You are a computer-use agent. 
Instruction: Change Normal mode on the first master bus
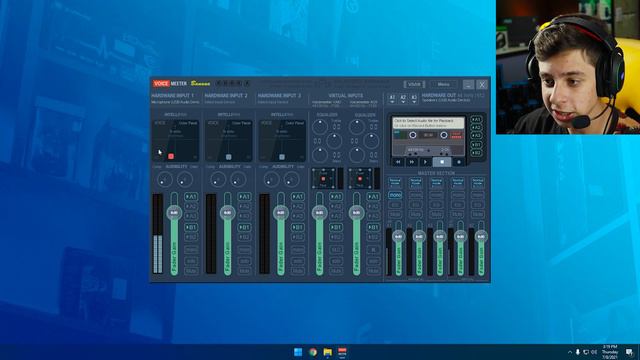(x=395, y=182)
